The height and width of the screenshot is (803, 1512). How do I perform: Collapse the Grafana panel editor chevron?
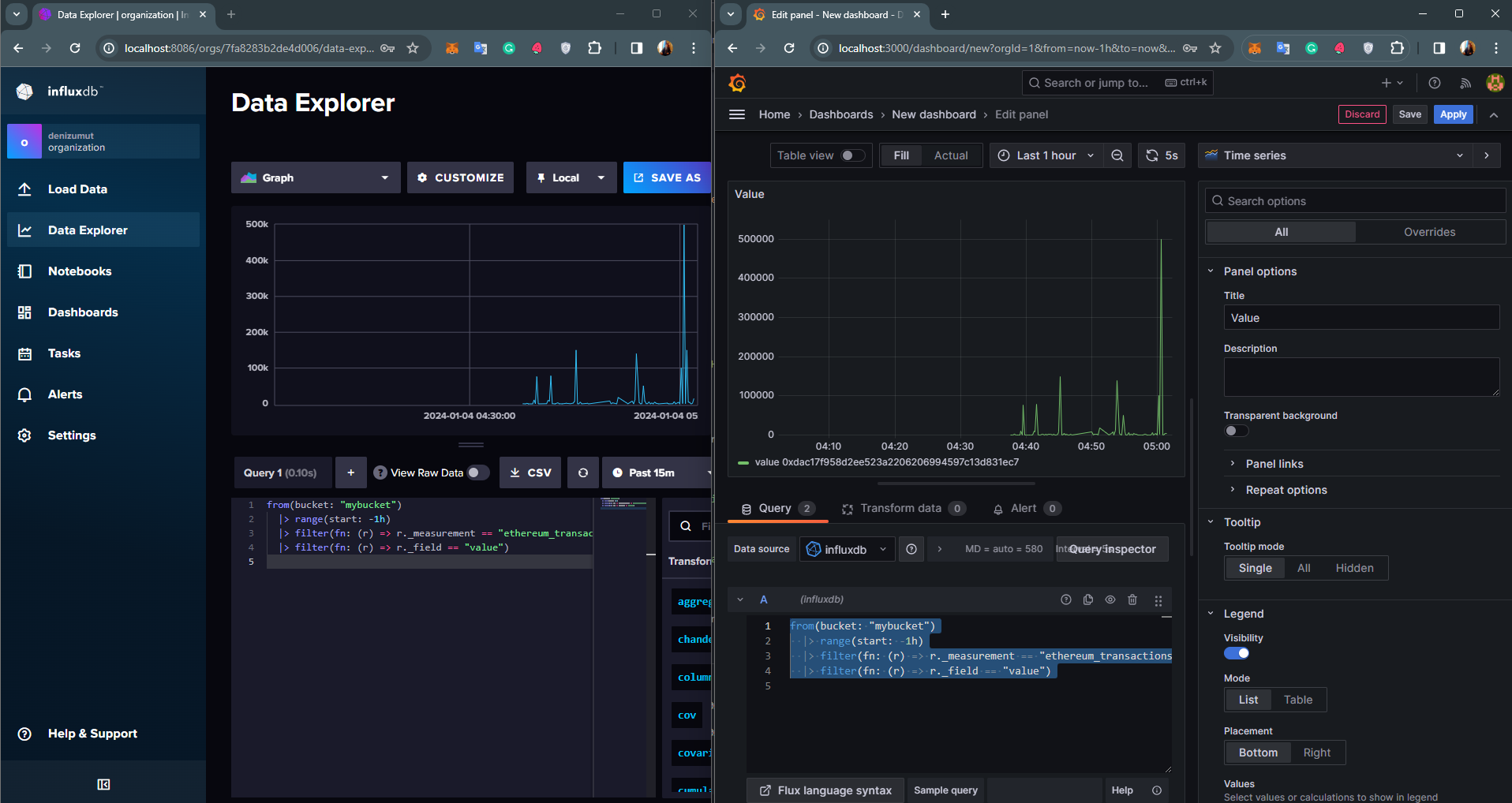[1494, 114]
